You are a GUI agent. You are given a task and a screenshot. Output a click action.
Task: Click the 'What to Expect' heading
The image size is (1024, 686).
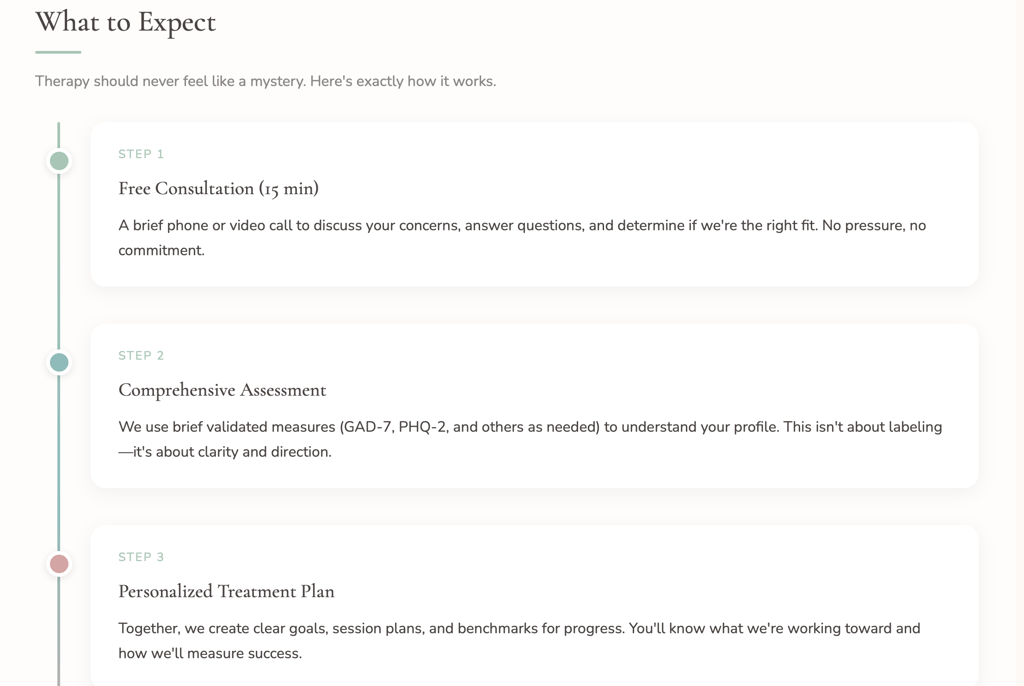(125, 22)
